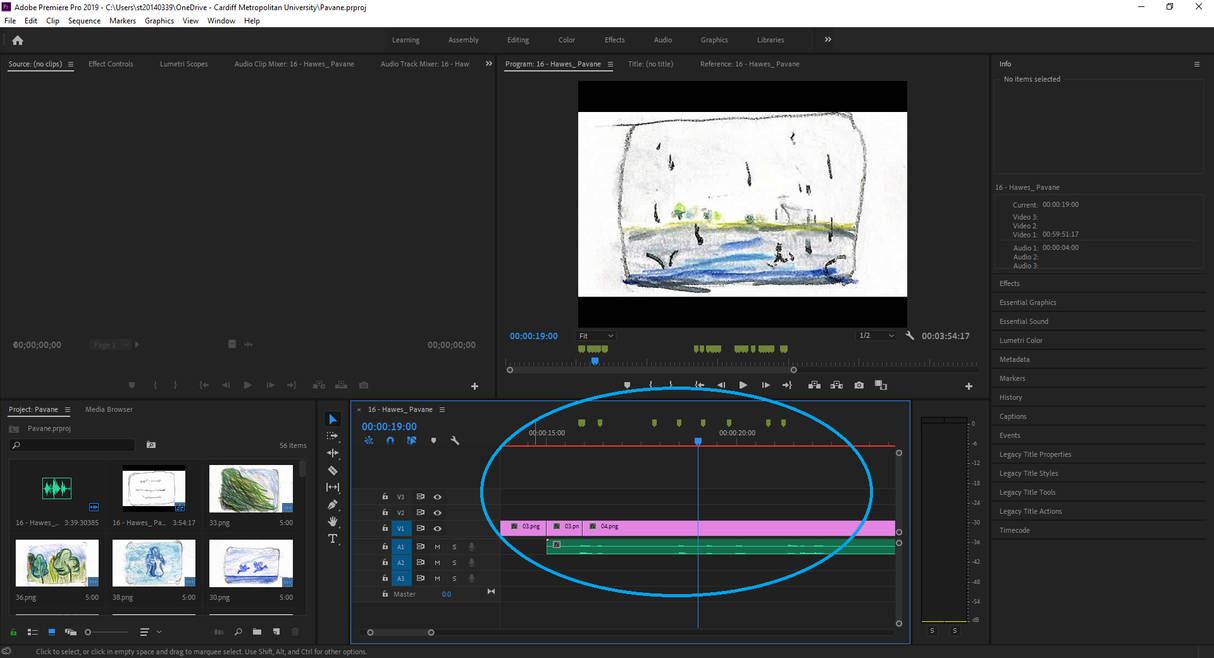Image resolution: width=1214 pixels, height=658 pixels.
Task: Mute audio track A1
Action: pos(437,547)
